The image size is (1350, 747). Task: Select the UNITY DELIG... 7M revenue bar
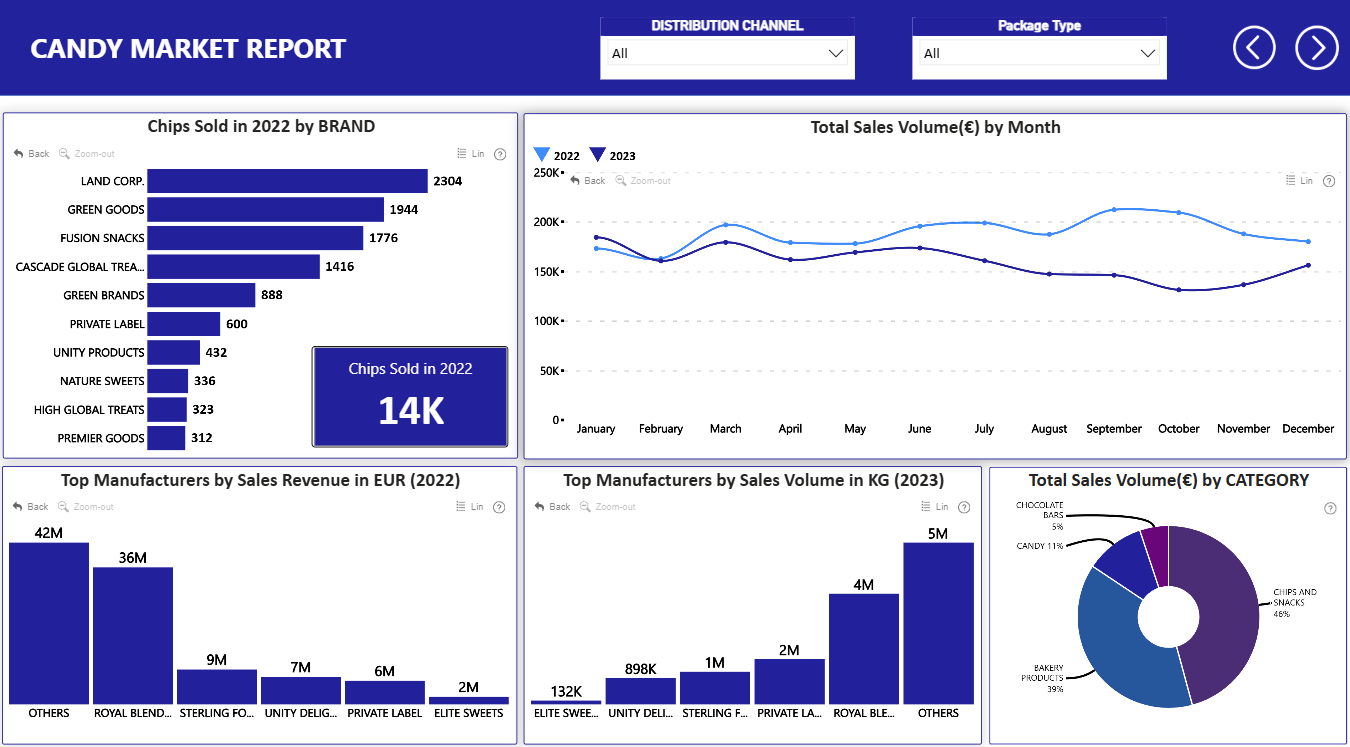click(x=301, y=691)
